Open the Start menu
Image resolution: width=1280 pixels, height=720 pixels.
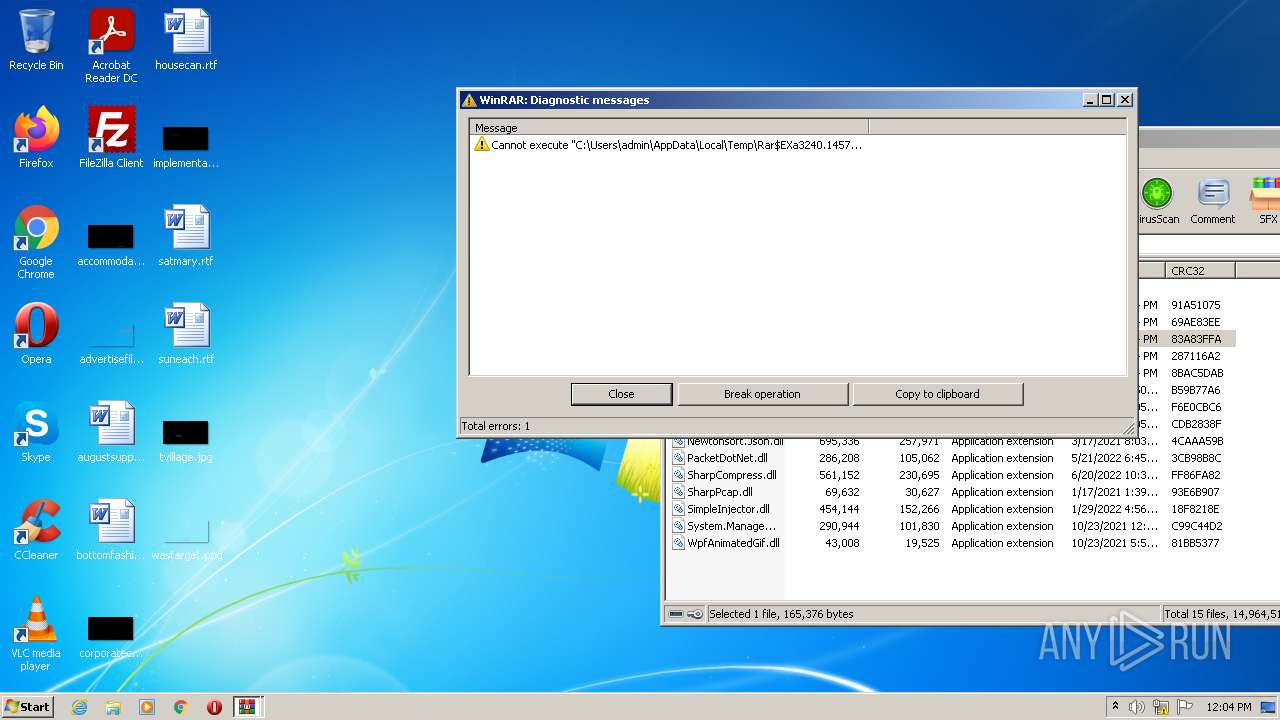[x=28, y=707]
